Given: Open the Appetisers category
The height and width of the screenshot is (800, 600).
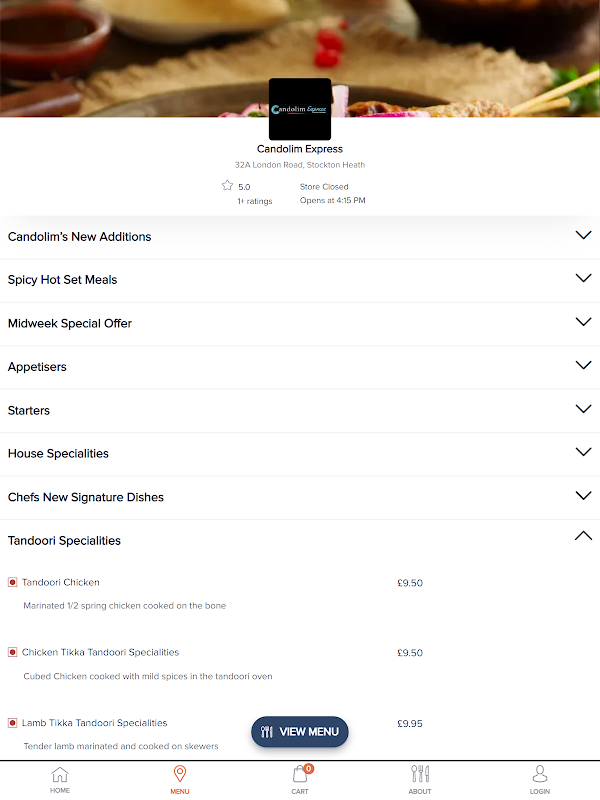Looking at the screenshot, I should click(300, 367).
